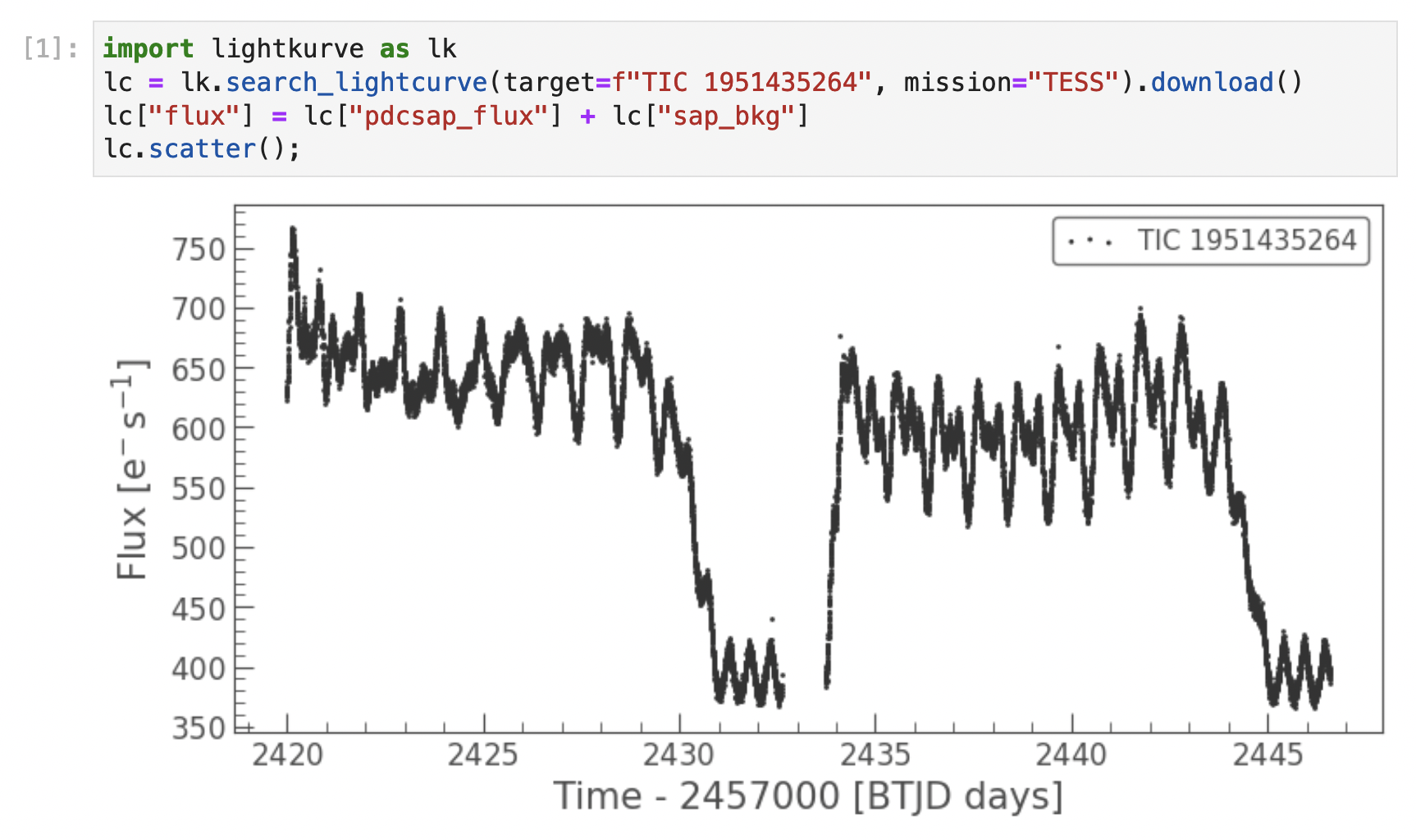Screen dimensions: 1416x840
Task: Click the 2430 x-axis tick label
Action: click(x=679, y=754)
